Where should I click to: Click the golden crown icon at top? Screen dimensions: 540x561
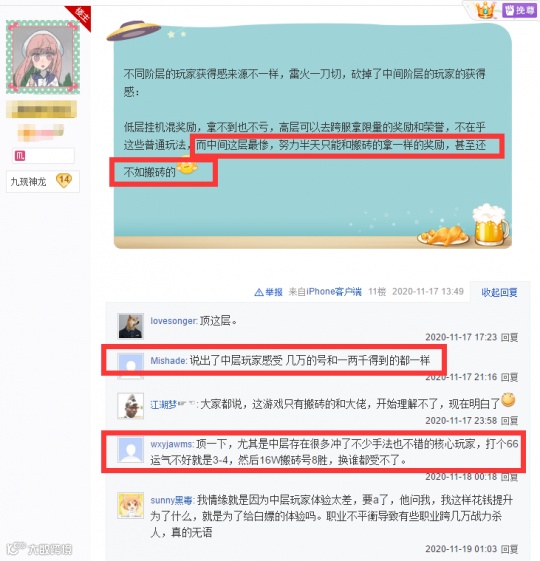point(485,10)
